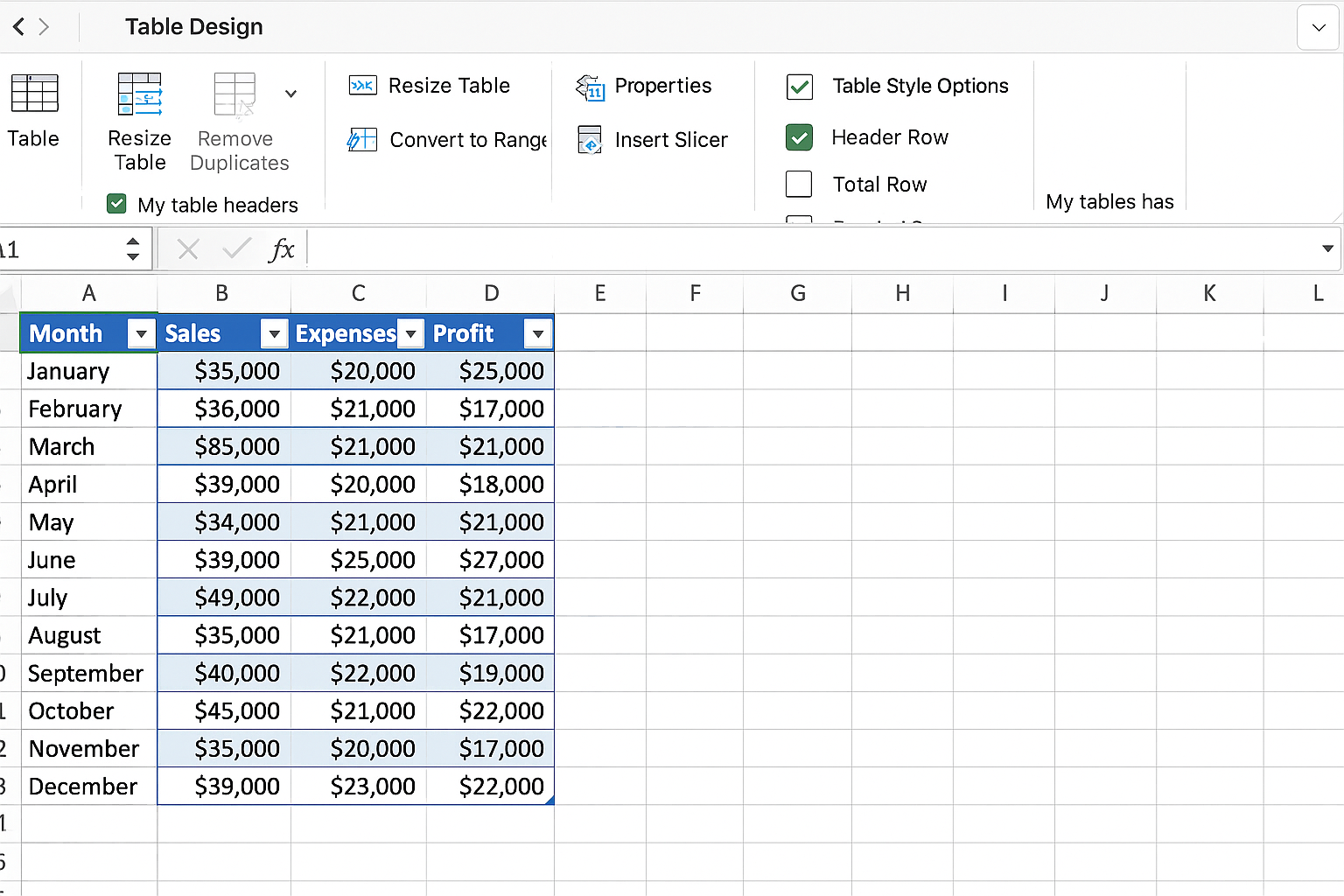
Task: Select column A header
Action: [89, 293]
